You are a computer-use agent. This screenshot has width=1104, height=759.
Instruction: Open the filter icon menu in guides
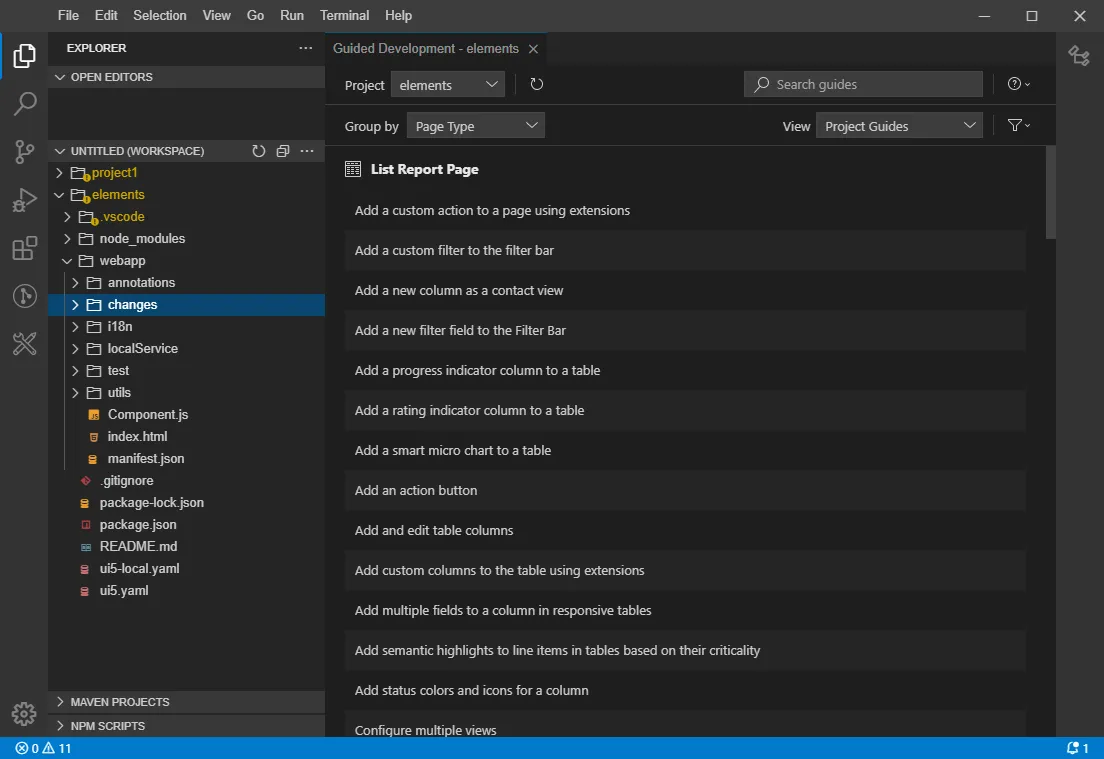1018,126
